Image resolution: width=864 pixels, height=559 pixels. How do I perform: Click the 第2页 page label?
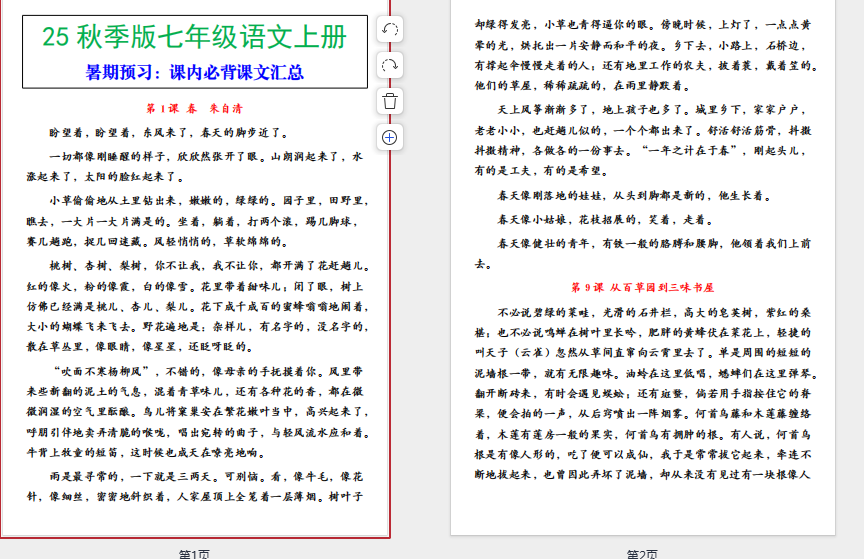click(x=642, y=553)
